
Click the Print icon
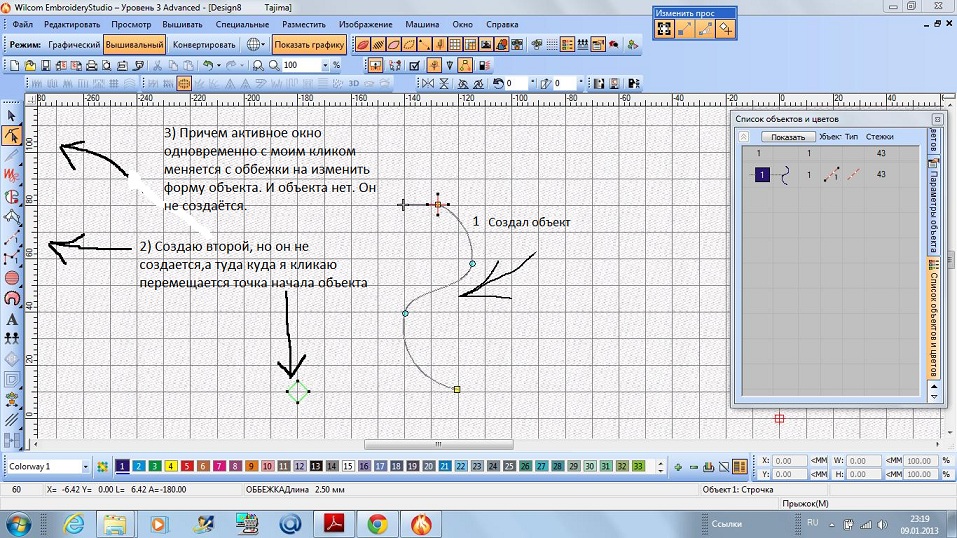click(x=92, y=65)
